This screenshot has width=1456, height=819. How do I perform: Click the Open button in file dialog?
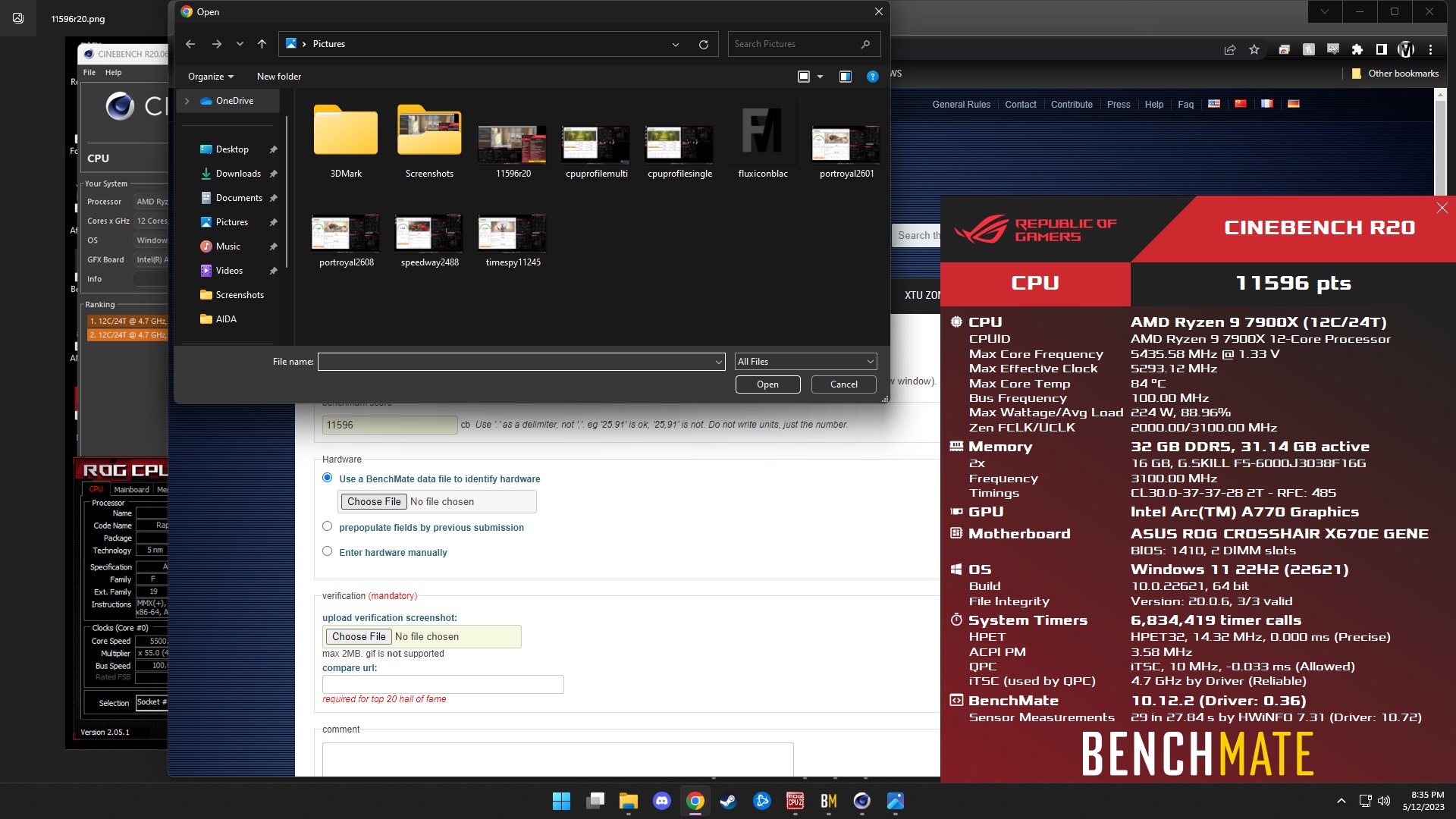[x=767, y=384]
